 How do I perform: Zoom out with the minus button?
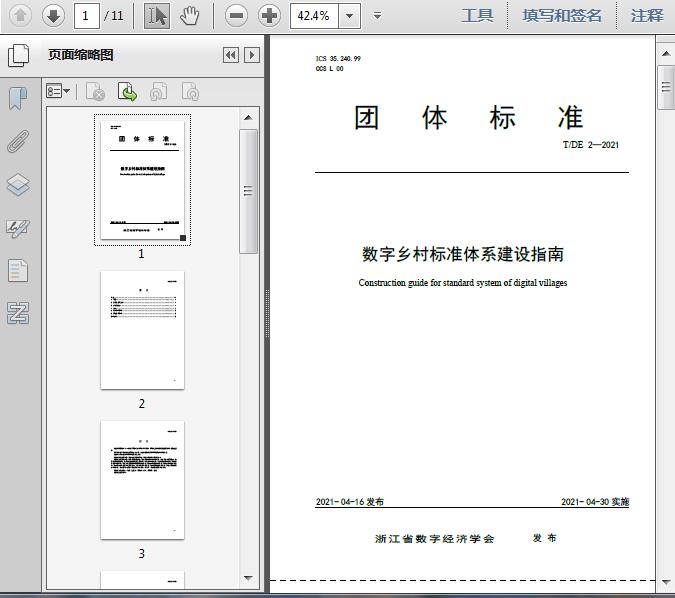coord(236,16)
